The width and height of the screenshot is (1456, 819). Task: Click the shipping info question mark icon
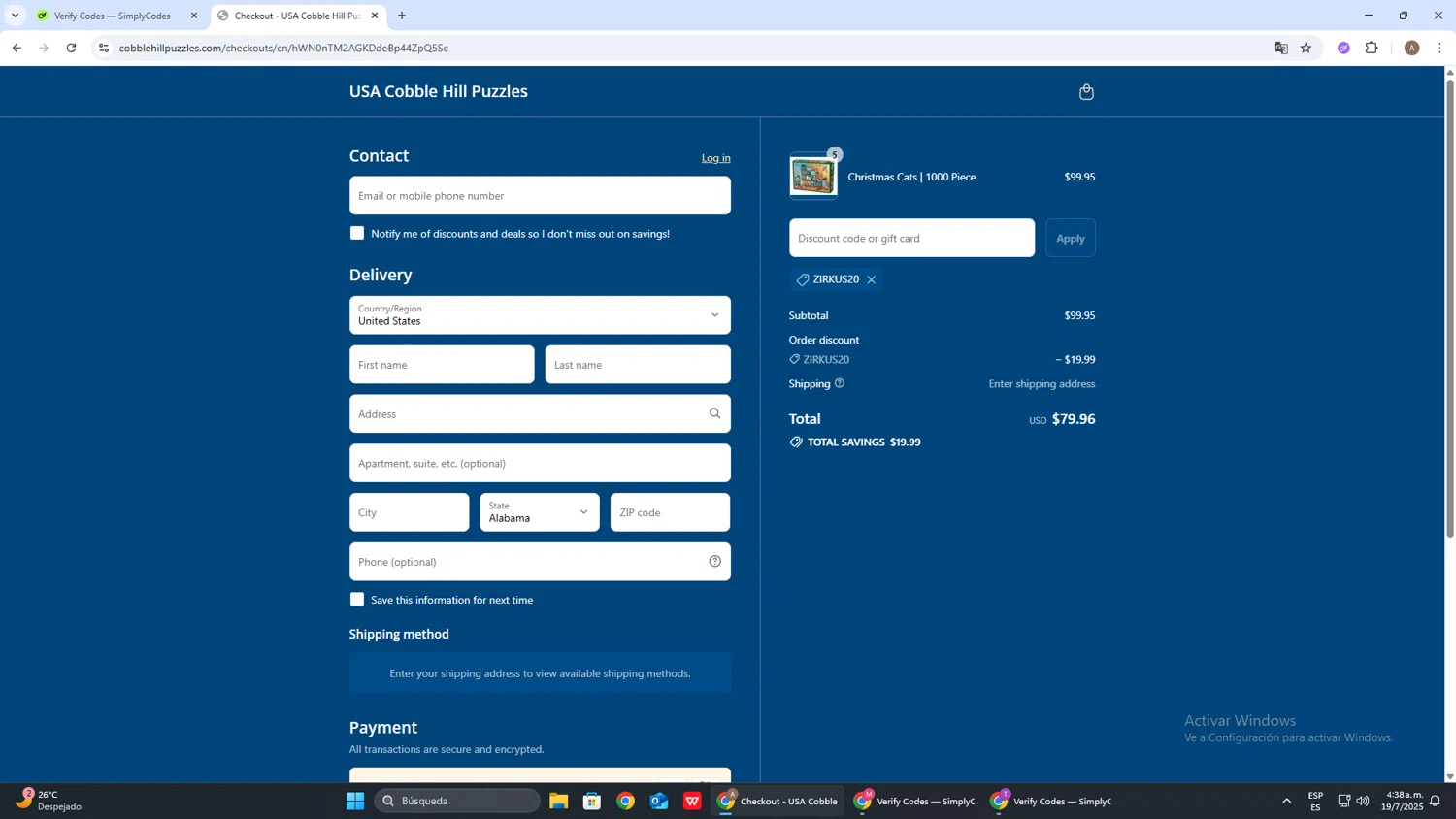click(x=840, y=383)
